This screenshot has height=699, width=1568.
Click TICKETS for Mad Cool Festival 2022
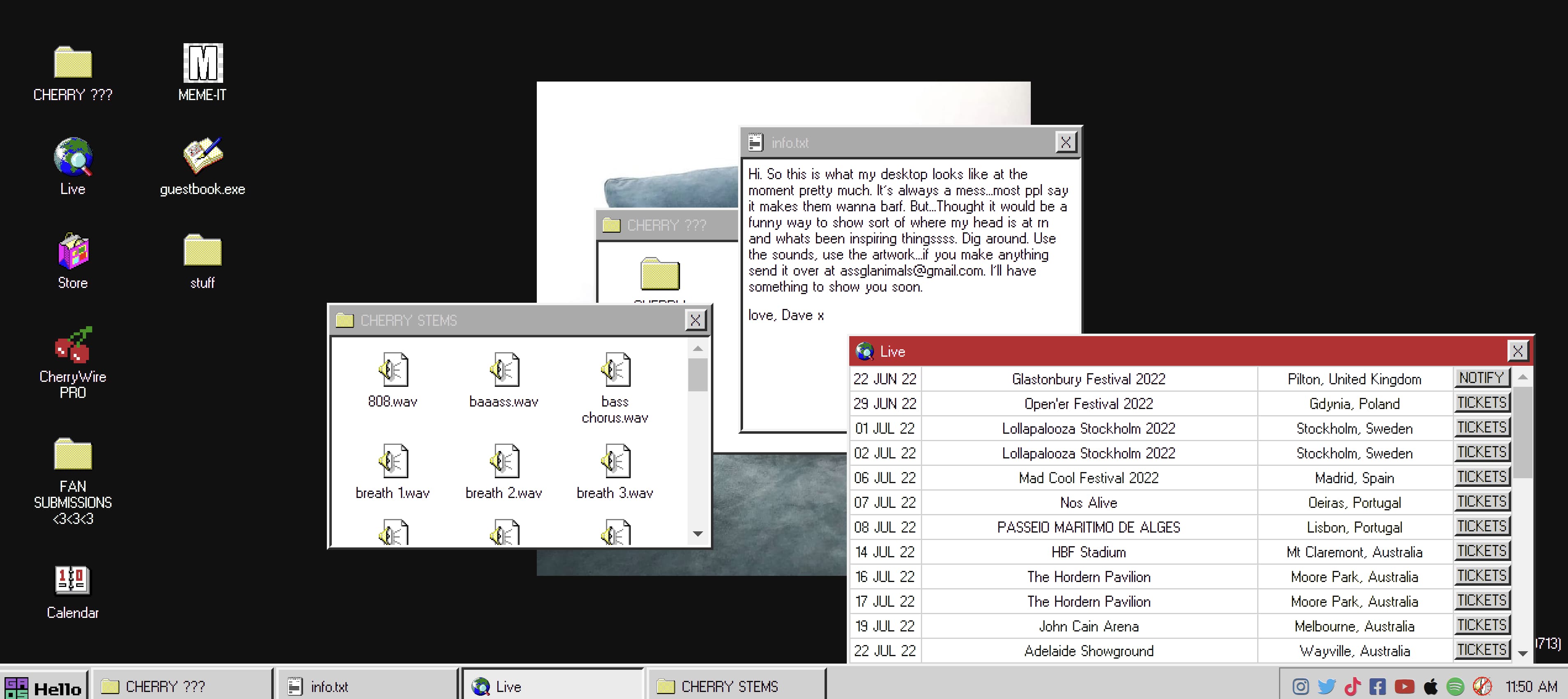pyautogui.click(x=1481, y=477)
